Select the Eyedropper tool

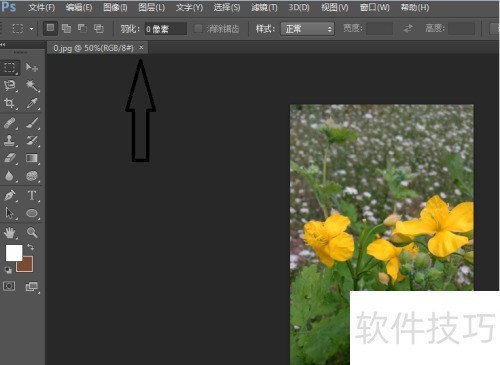32,103
